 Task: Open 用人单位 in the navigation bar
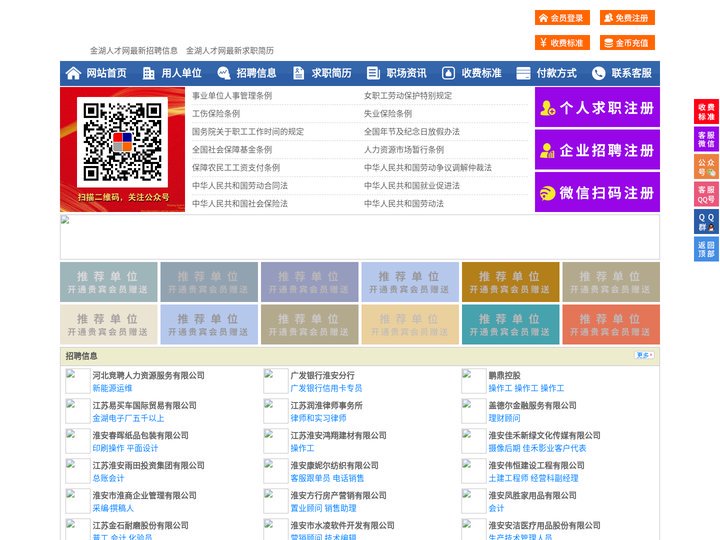coord(181,73)
